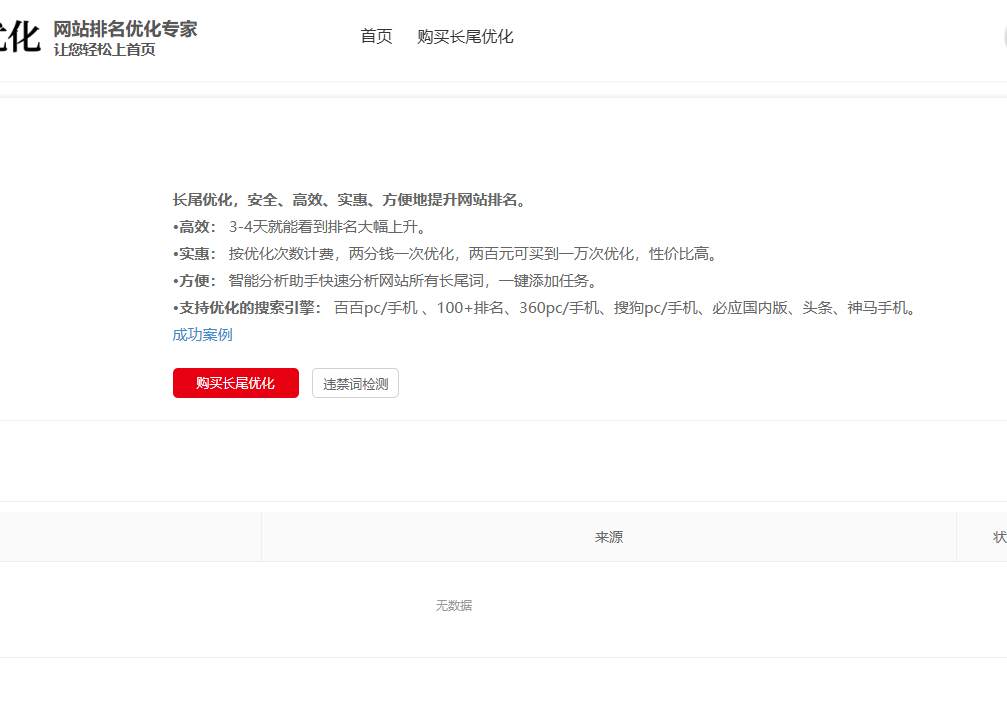Select the 让您轻松上首页 tagline text
The image size is (1007, 706).
point(104,50)
